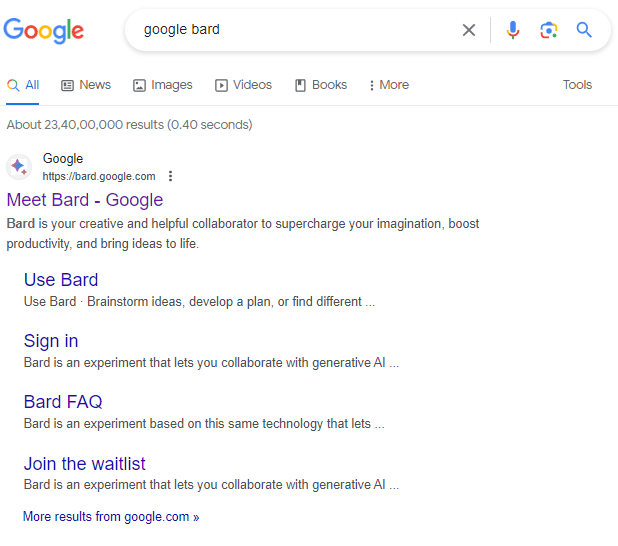Image resolution: width=618 pixels, height=546 pixels.
Task: Open the Use Bard sitelink
Action: [x=61, y=280]
